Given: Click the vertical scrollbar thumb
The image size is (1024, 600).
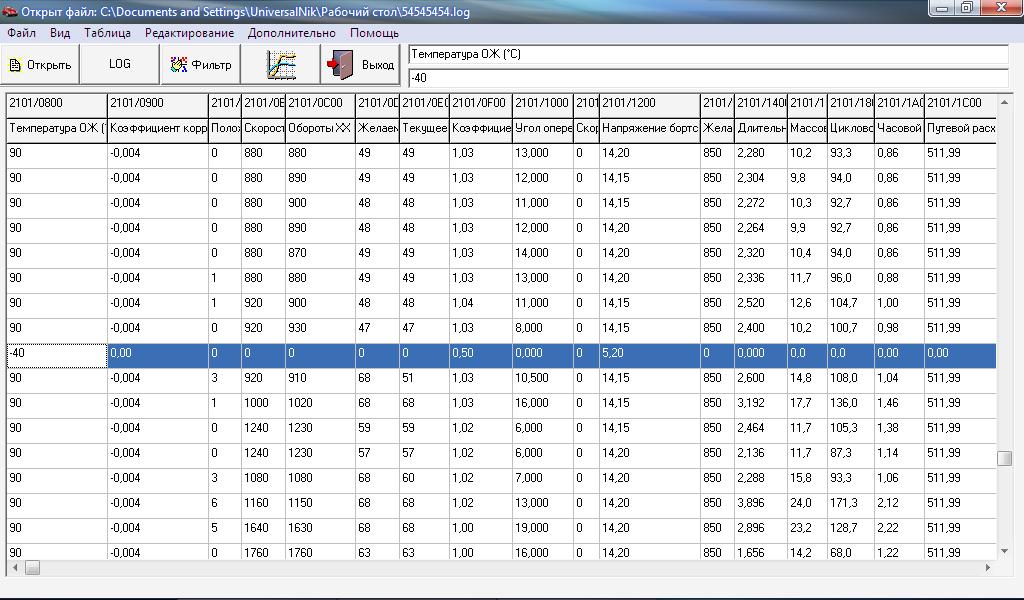Looking at the screenshot, I should click(1004, 458).
